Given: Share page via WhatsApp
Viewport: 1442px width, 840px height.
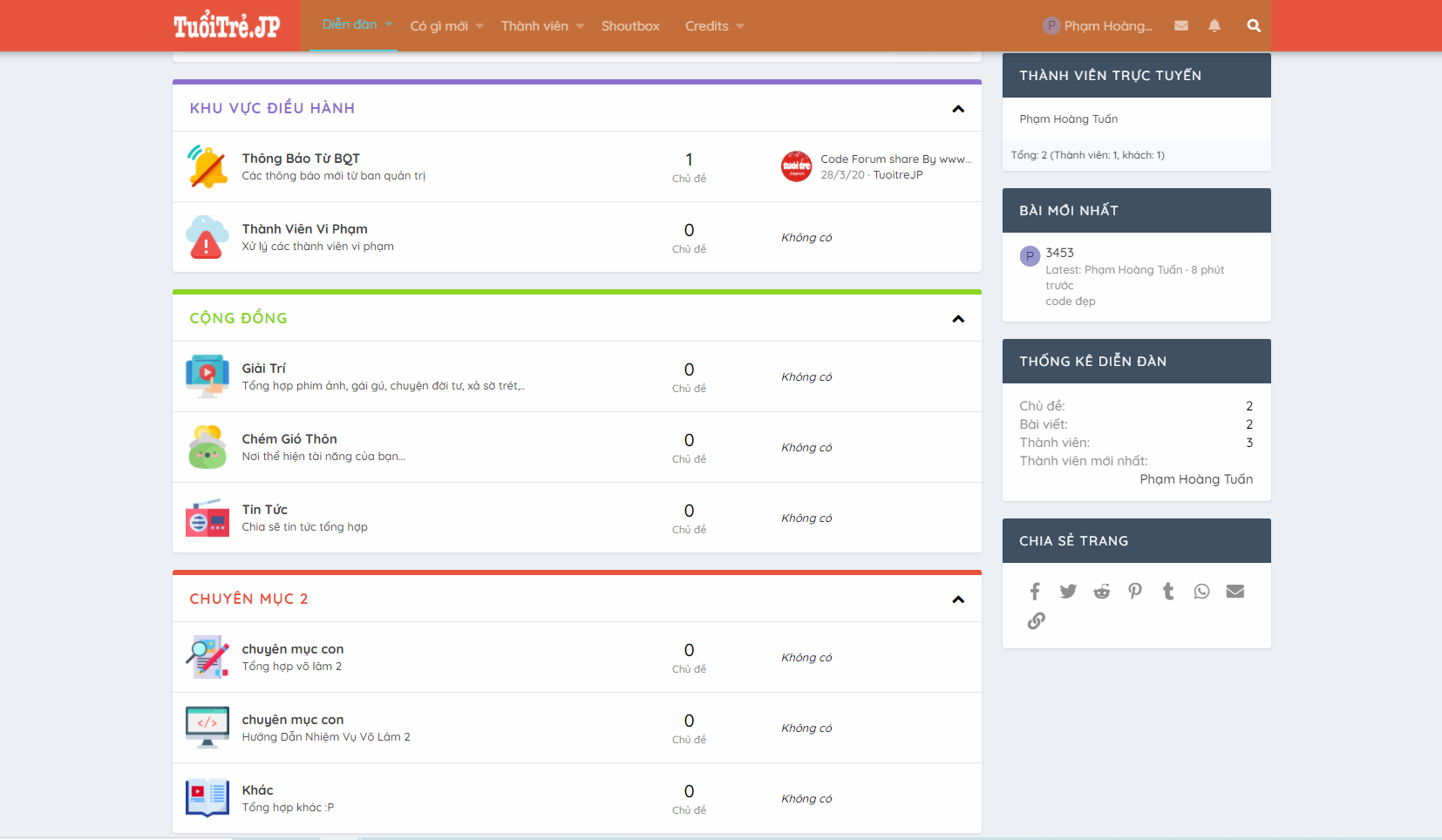Looking at the screenshot, I should [x=1201, y=592].
